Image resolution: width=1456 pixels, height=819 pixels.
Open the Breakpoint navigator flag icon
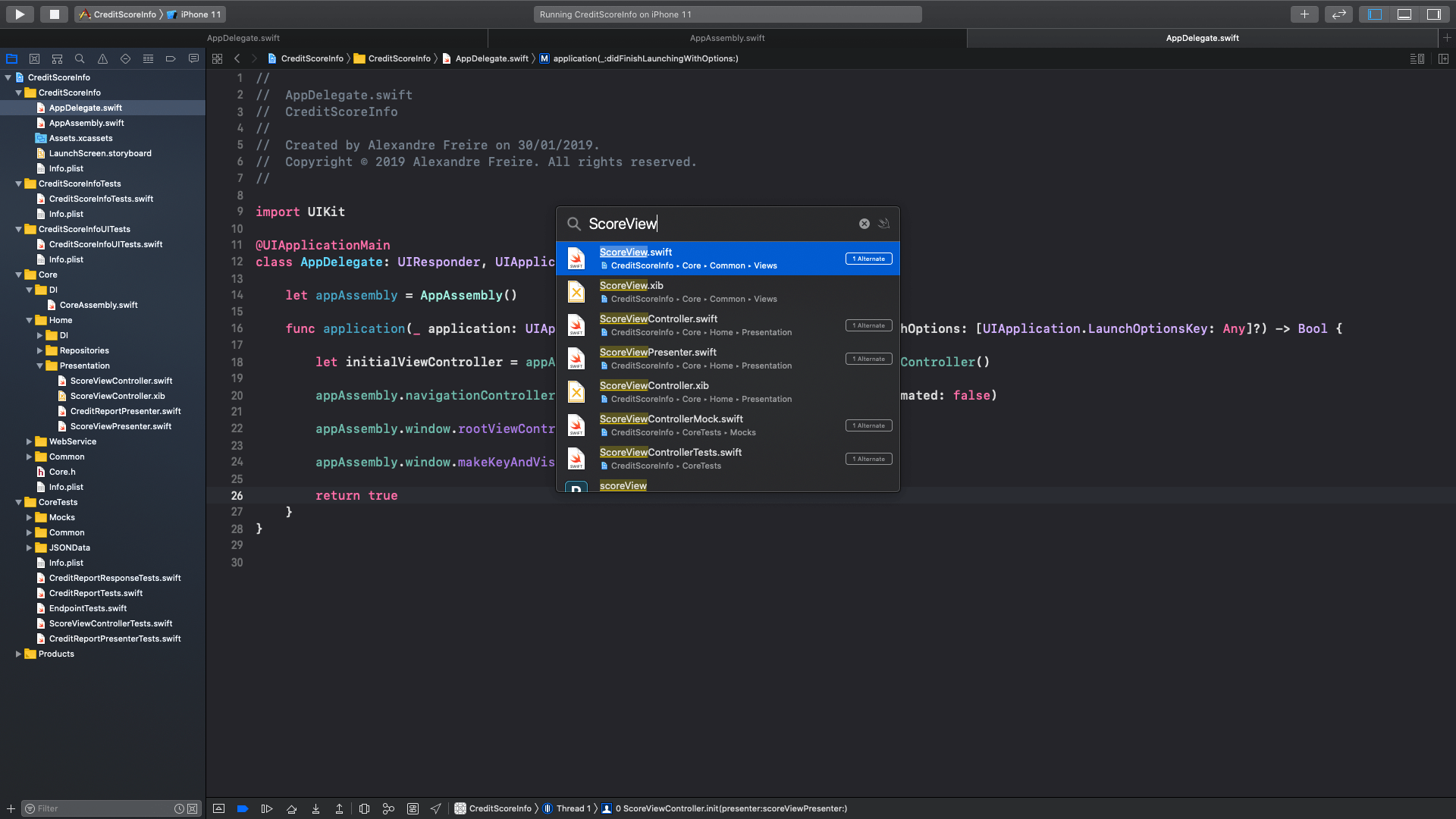[x=171, y=58]
